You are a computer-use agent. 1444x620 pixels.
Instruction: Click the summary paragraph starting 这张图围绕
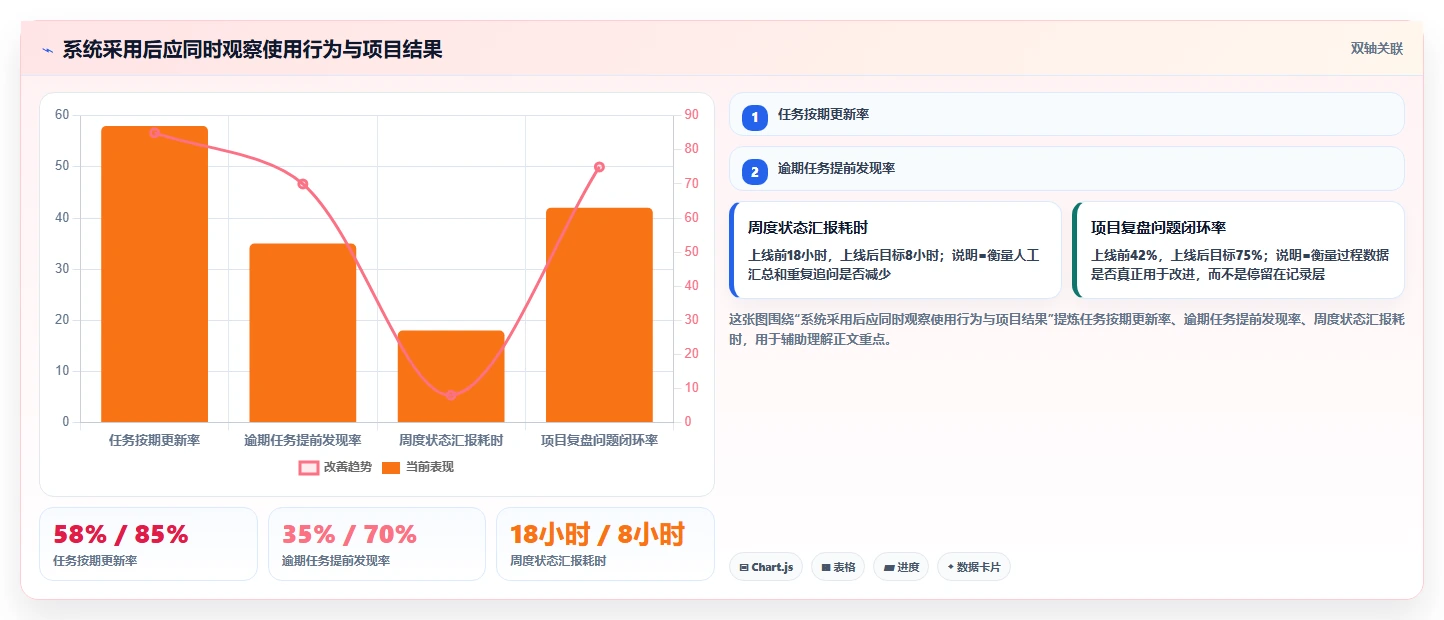point(1067,329)
